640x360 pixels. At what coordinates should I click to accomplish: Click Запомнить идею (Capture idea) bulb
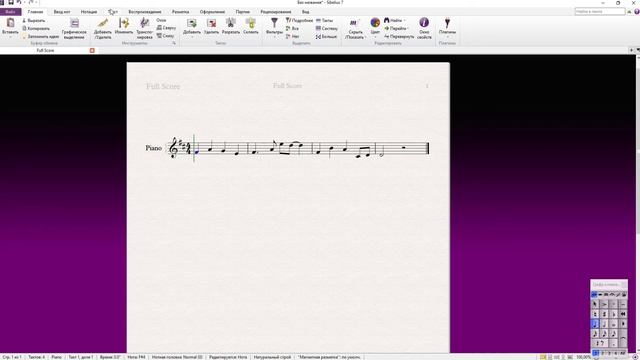(40, 37)
